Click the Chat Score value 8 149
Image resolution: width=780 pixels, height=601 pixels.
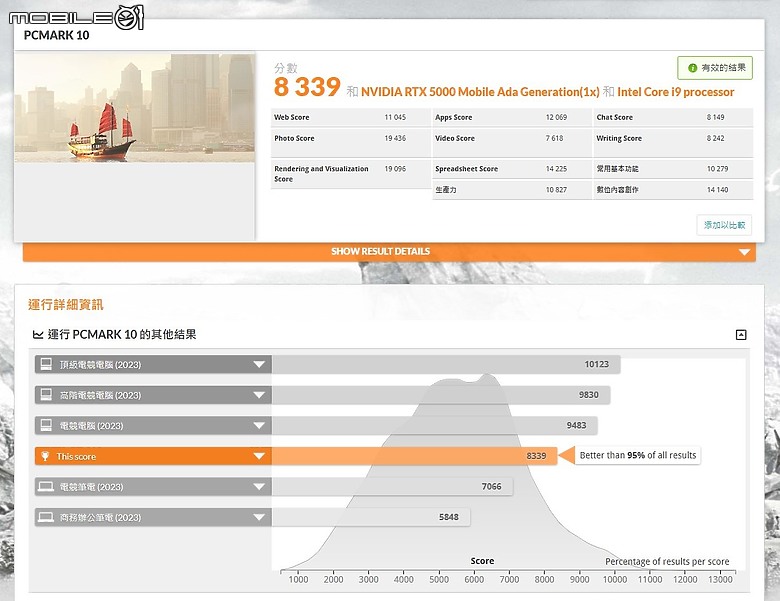715,117
